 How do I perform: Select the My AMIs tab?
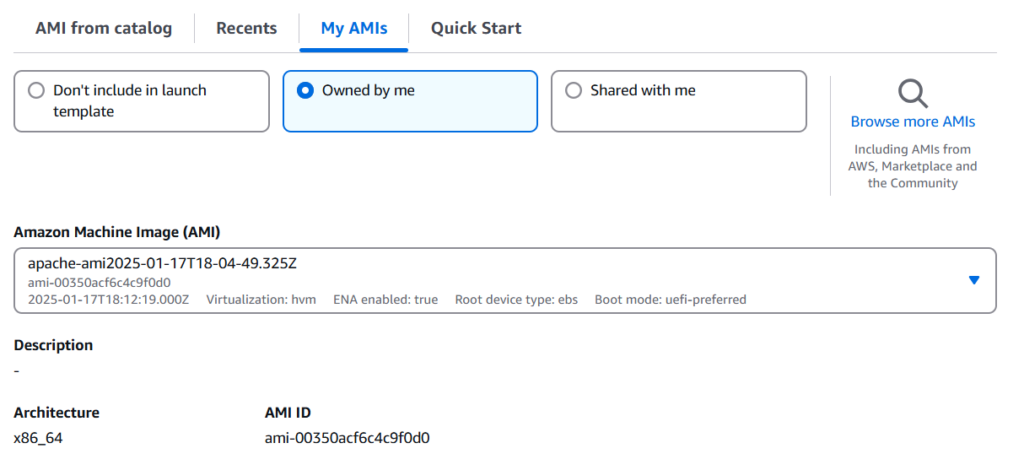click(x=353, y=28)
